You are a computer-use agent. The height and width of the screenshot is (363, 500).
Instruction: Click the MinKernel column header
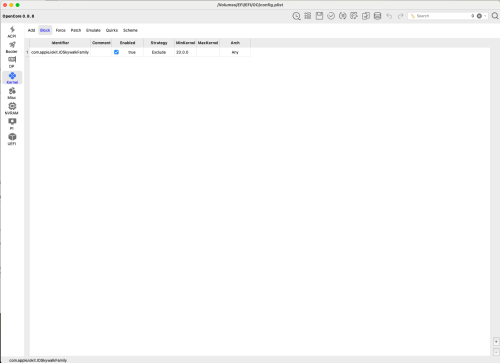click(x=185, y=43)
